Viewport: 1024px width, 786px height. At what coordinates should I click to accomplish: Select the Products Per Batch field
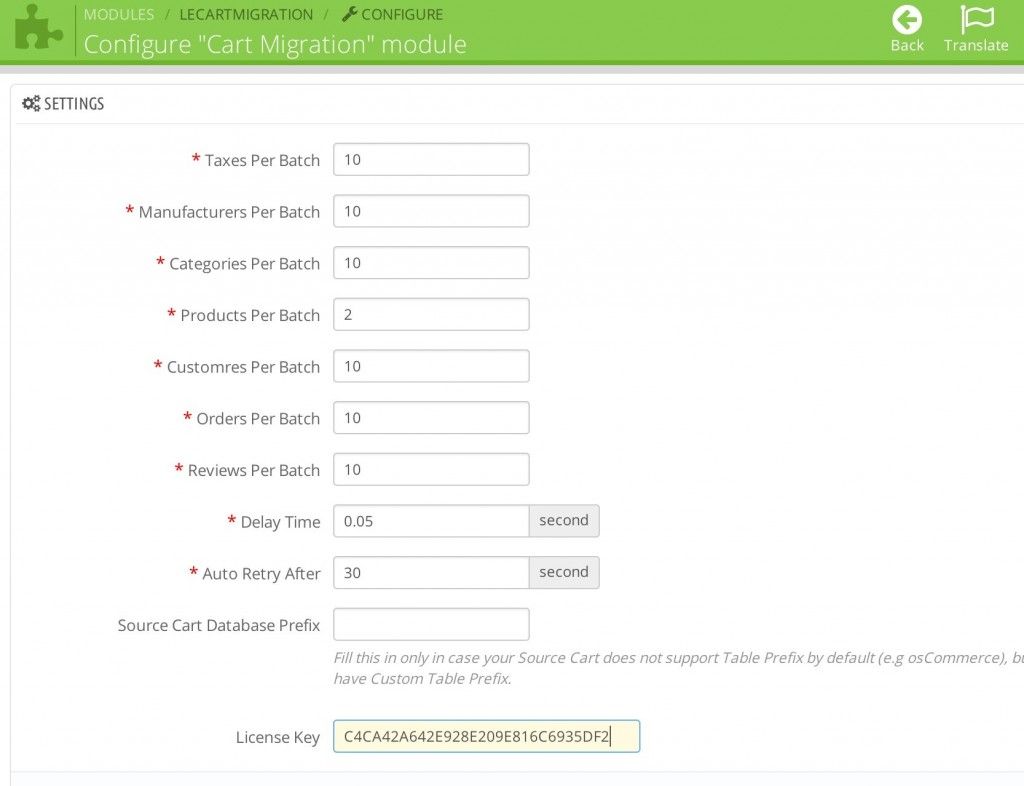coord(431,314)
